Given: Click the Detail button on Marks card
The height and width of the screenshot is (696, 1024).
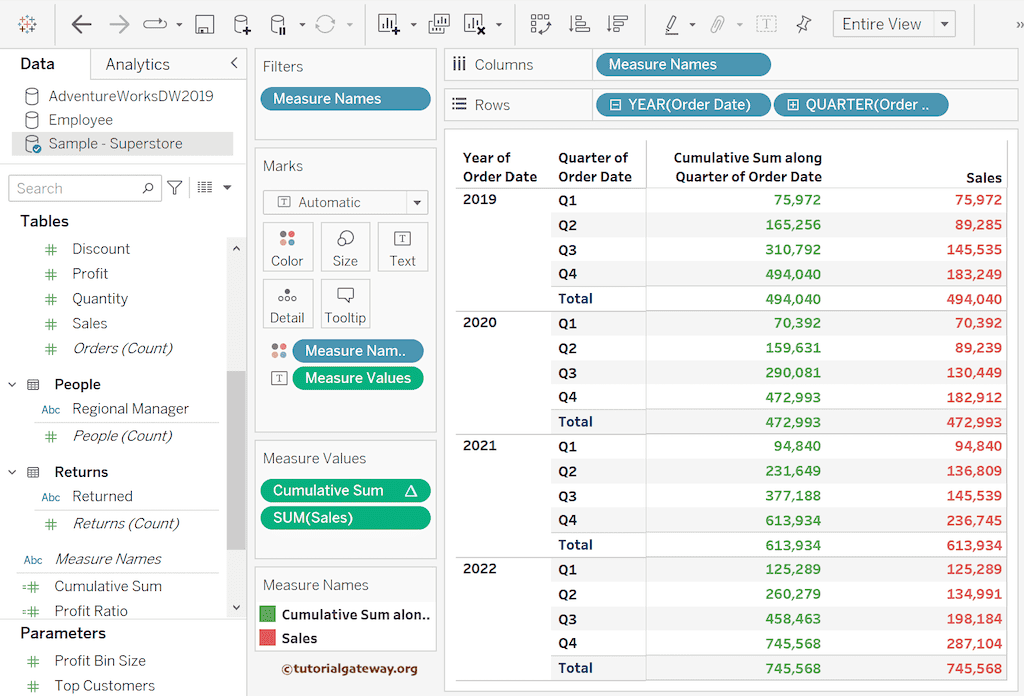Looking at the screenshot, I should [x=288, y=303].
